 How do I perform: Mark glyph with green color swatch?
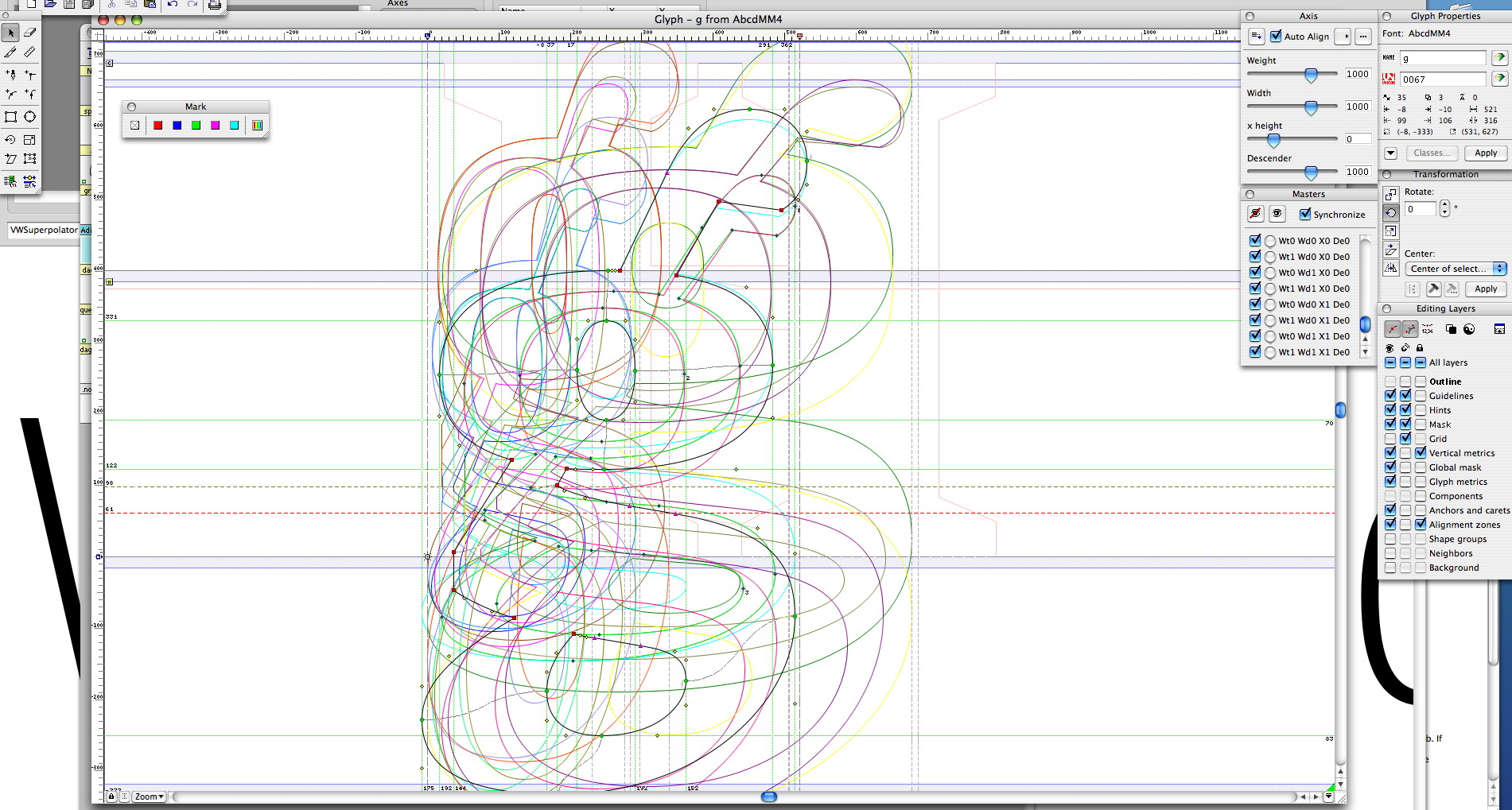point(196,125)
